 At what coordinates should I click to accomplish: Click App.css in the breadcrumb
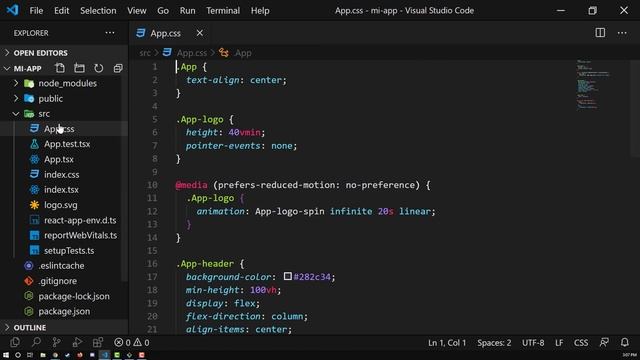coord(191,53)
